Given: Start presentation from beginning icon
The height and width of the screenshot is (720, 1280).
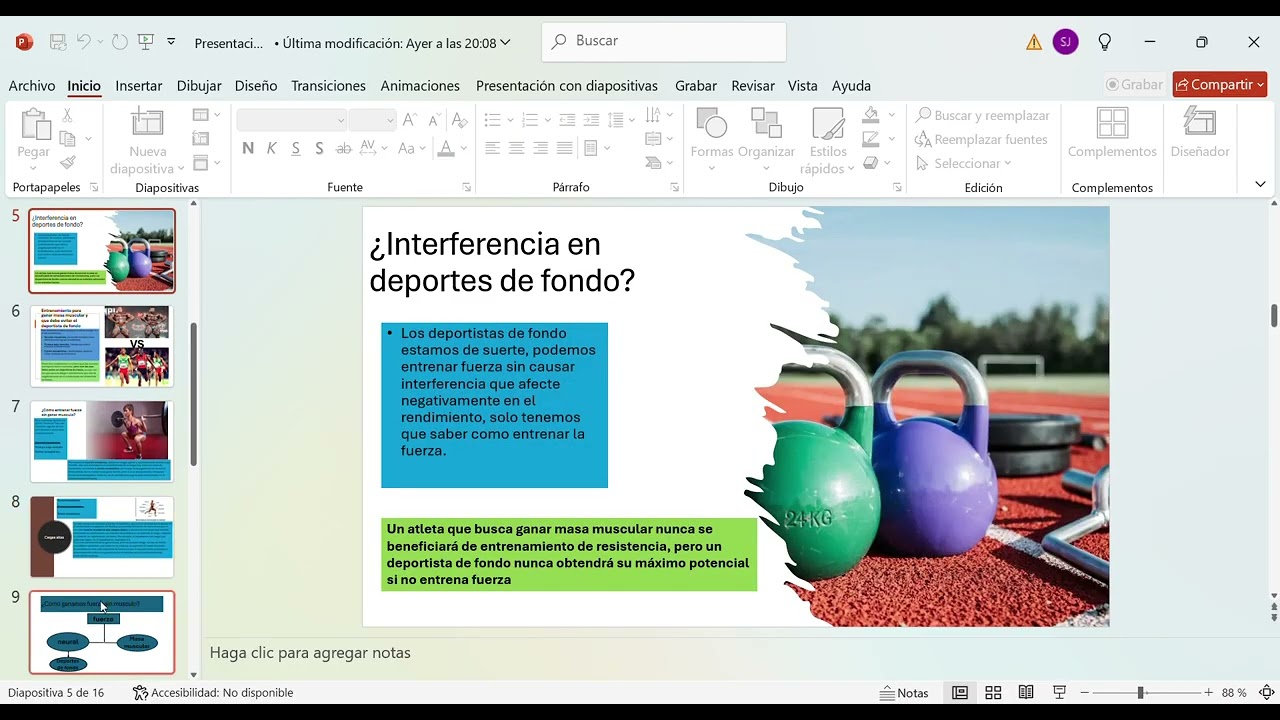Looking at the screenshot, I should [x=146, y=42].
